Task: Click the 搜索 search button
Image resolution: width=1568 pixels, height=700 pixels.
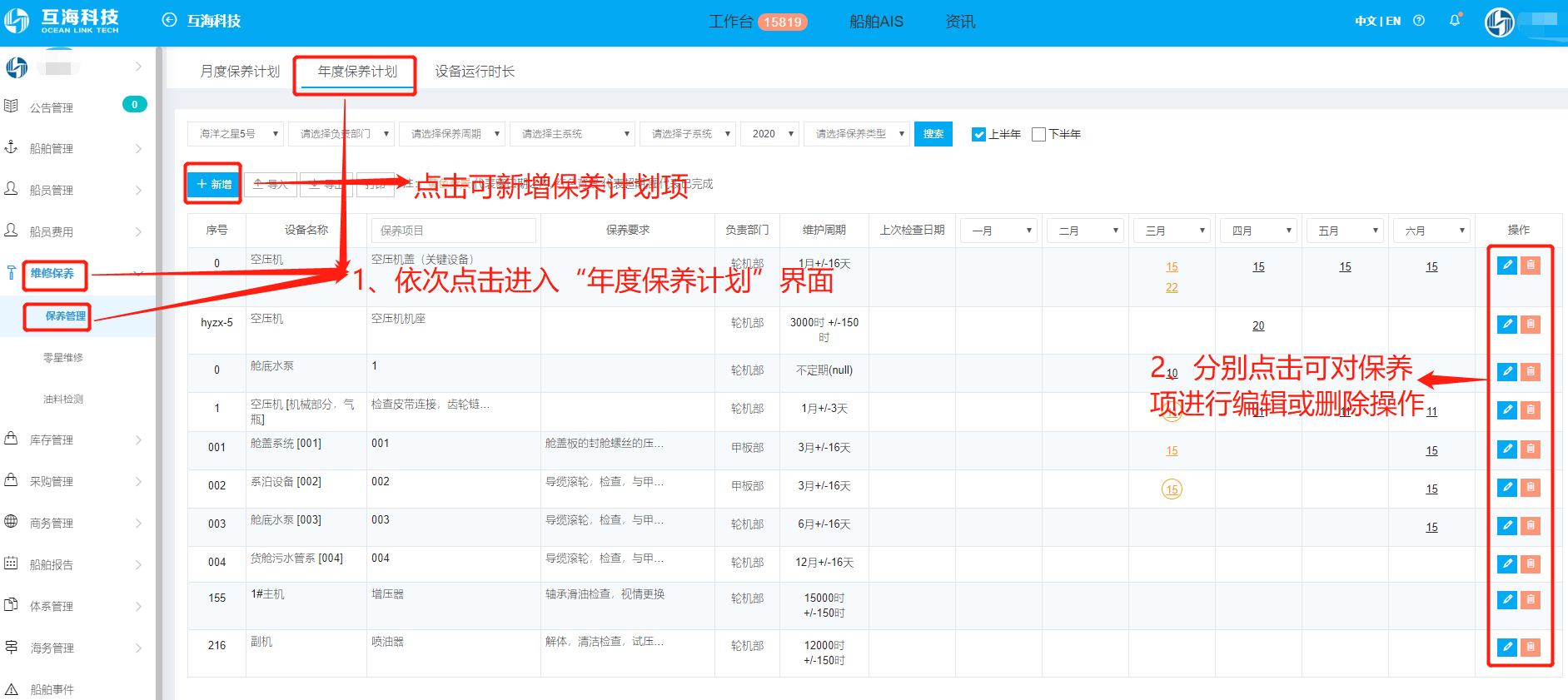Action: (x=933, y=134)
